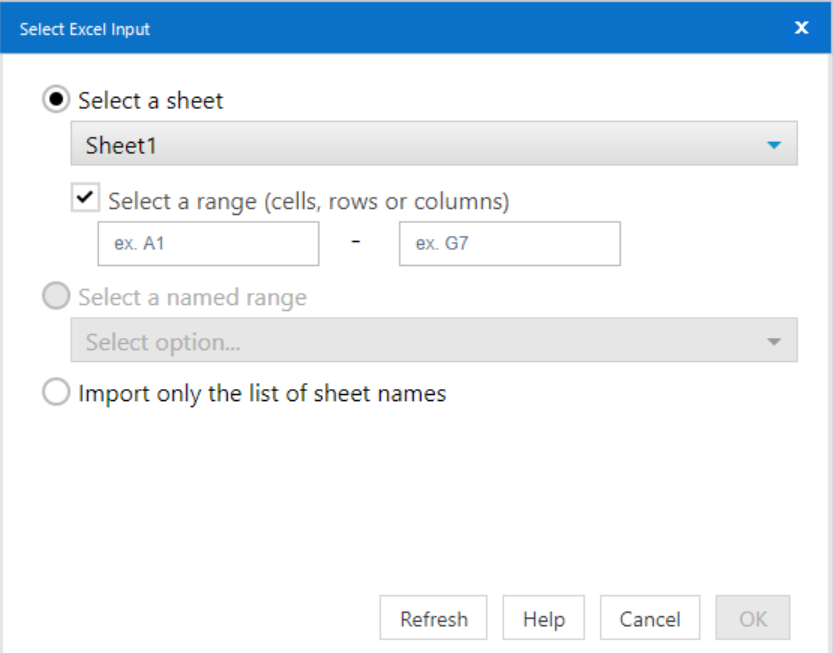Enable 'Import only the list of sheet names'

57,393
